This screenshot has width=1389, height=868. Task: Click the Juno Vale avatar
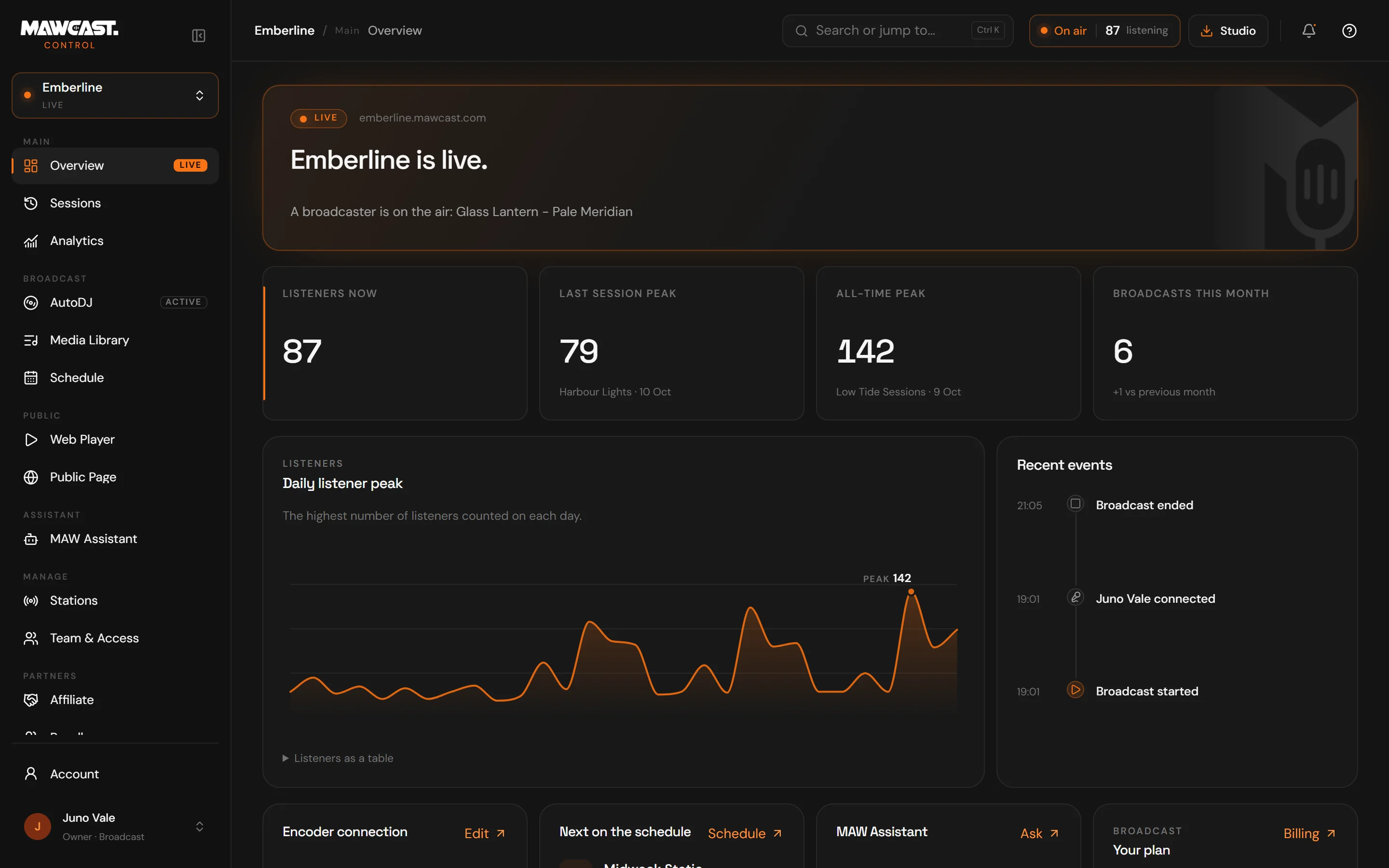click(37, 827)
